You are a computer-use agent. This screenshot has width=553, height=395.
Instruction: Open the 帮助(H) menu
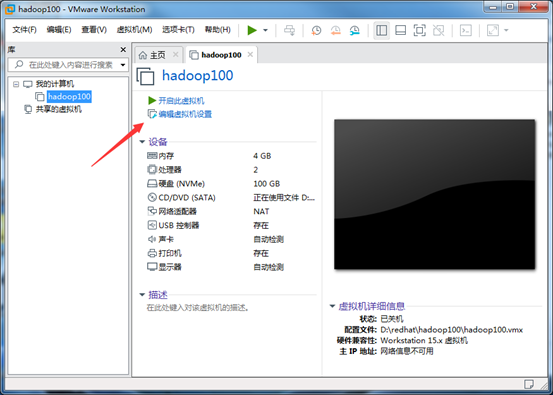point(218,30)
